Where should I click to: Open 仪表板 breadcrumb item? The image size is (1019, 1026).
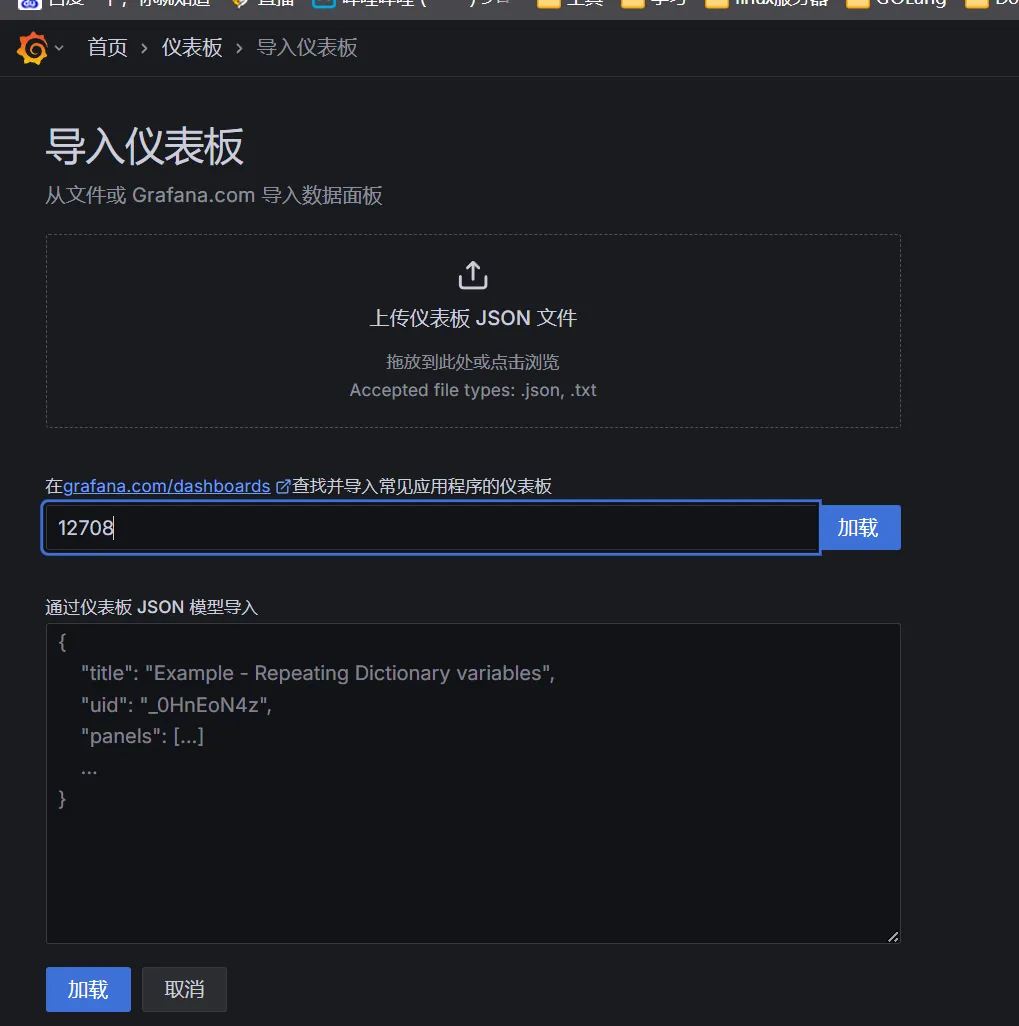click(192, 48)
